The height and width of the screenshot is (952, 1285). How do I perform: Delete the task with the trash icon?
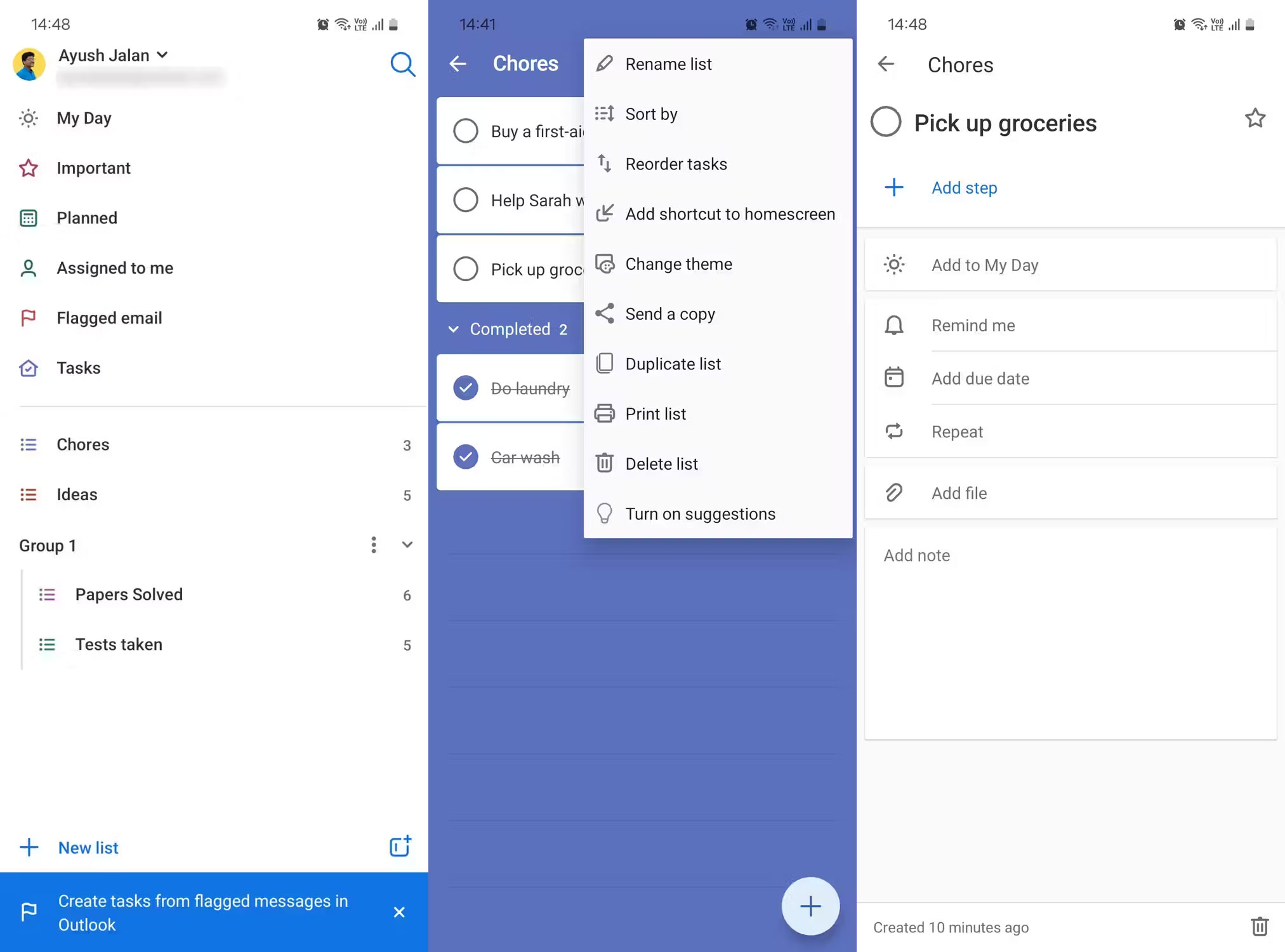(1260, 927)
